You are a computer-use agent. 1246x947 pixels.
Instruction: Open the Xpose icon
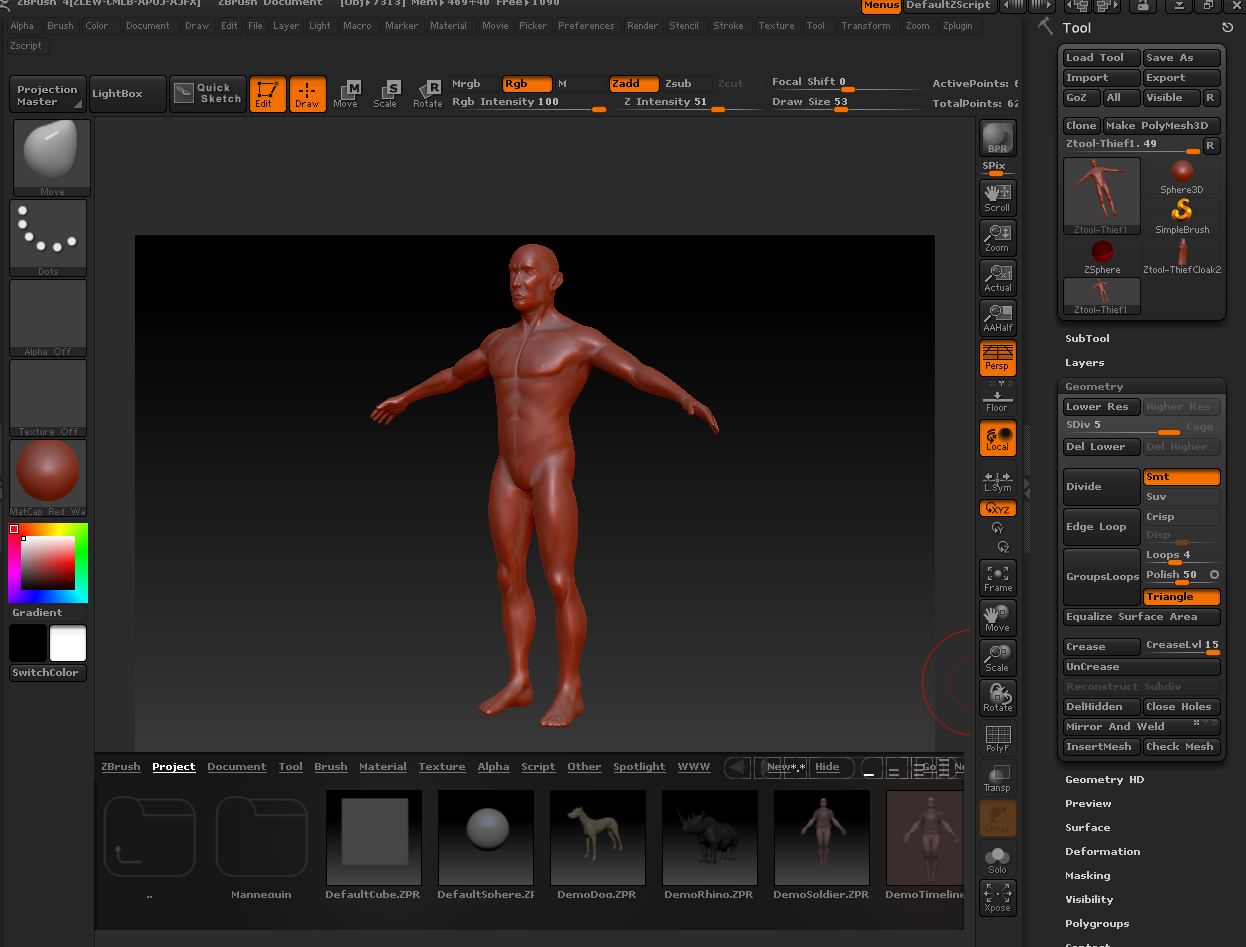998,897
